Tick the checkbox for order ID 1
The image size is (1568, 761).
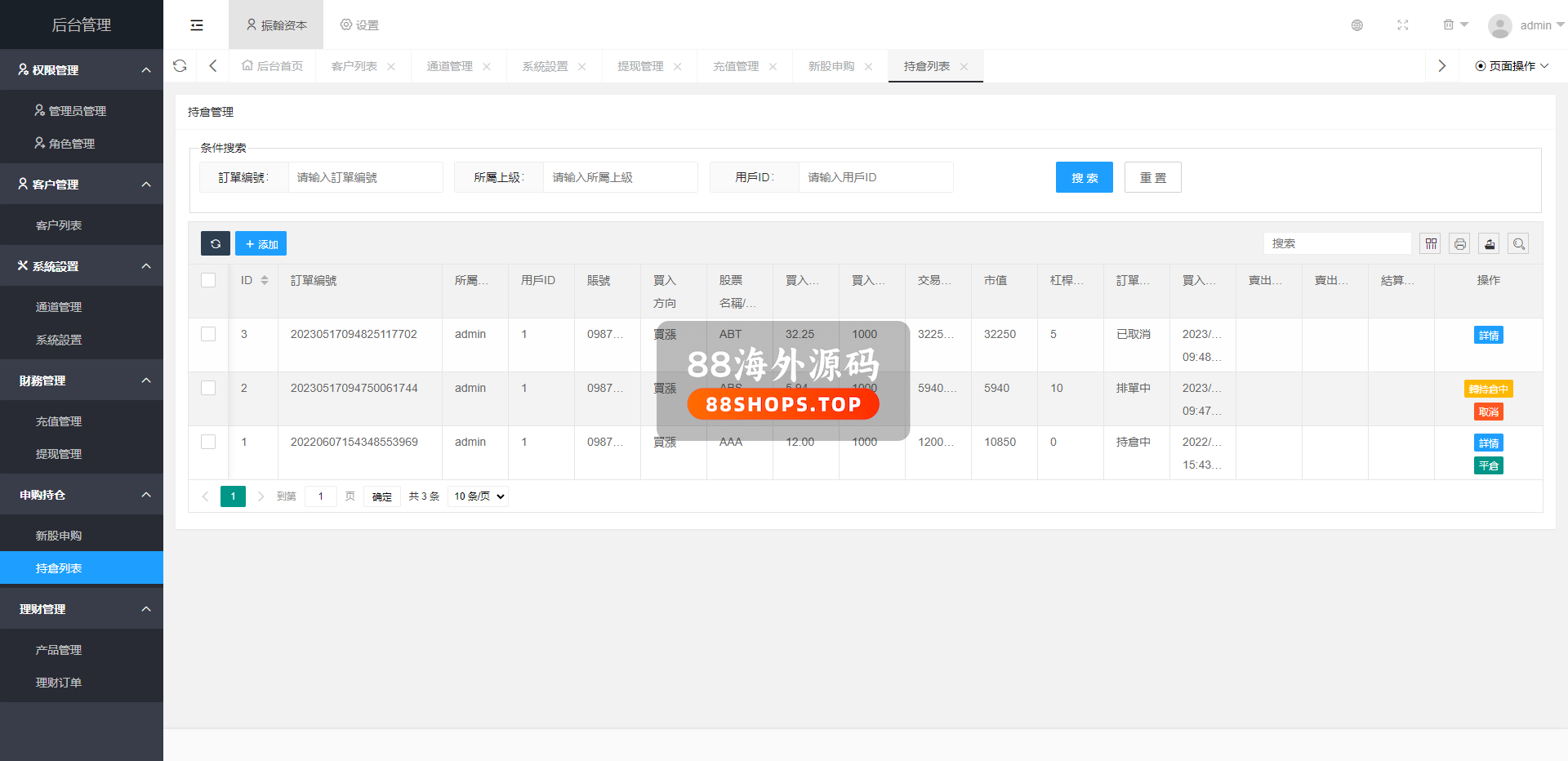208,442
